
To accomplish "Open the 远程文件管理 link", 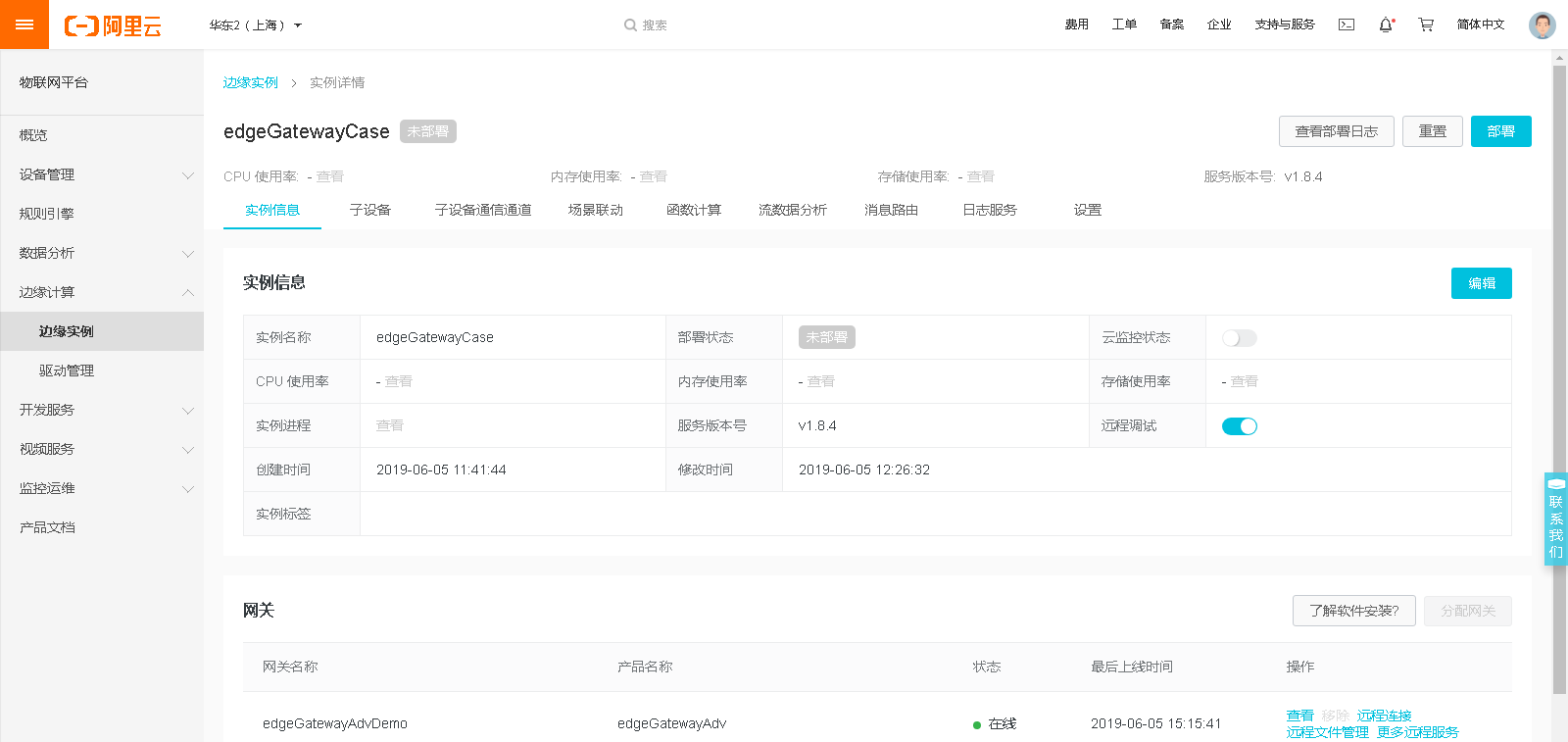I will [x=1328, y=732].
